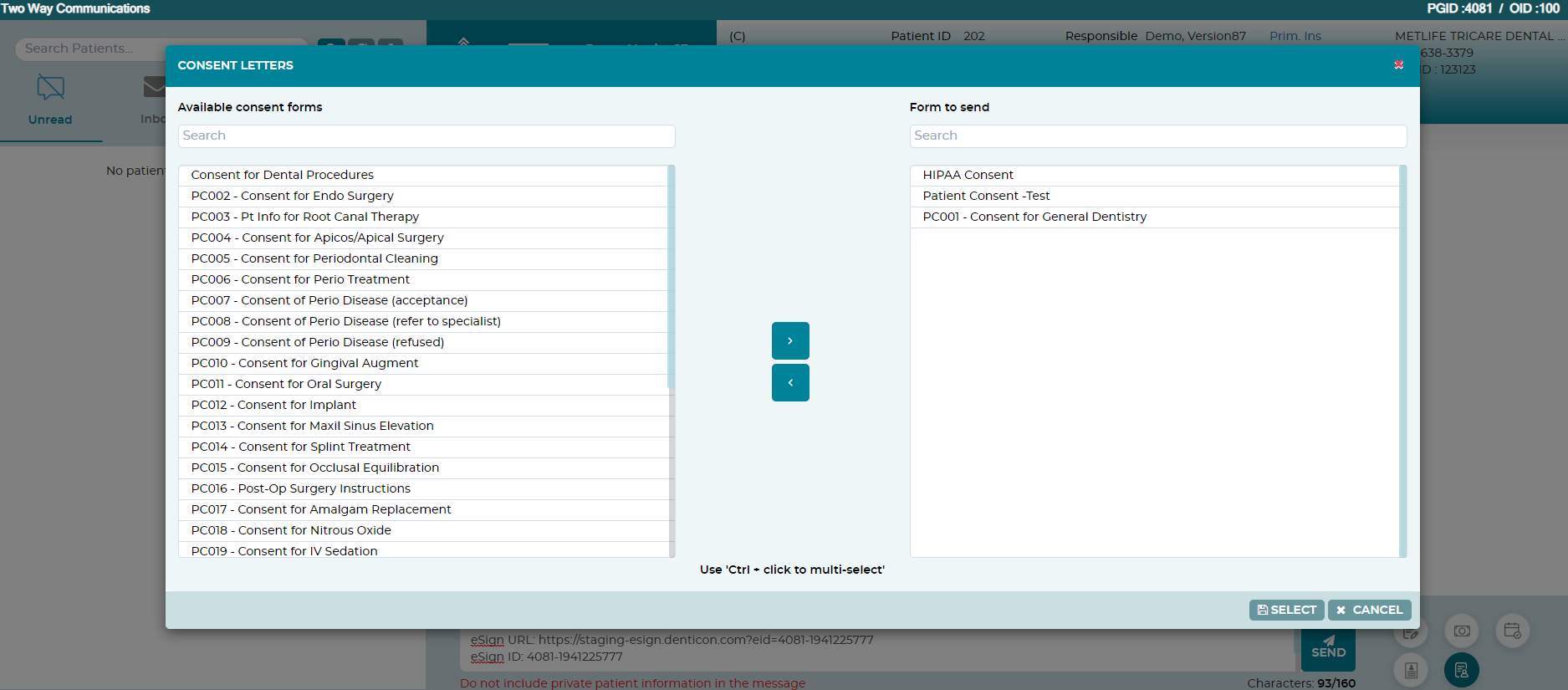The image size is (1568, 690).
Task: Click the Prim. Ins link
Action: coord(1295,36)
